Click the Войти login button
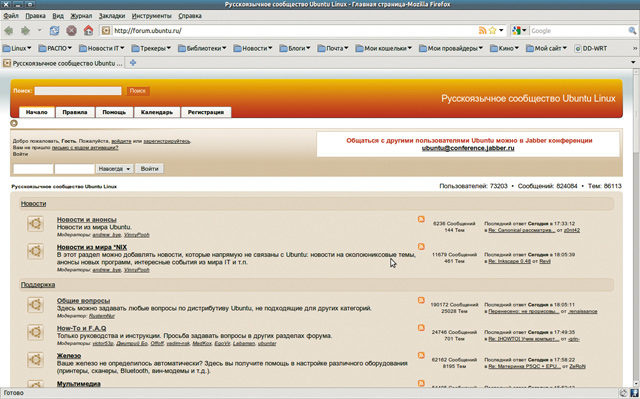This screenshot has width=640, height=399. [x=149, y=168]
